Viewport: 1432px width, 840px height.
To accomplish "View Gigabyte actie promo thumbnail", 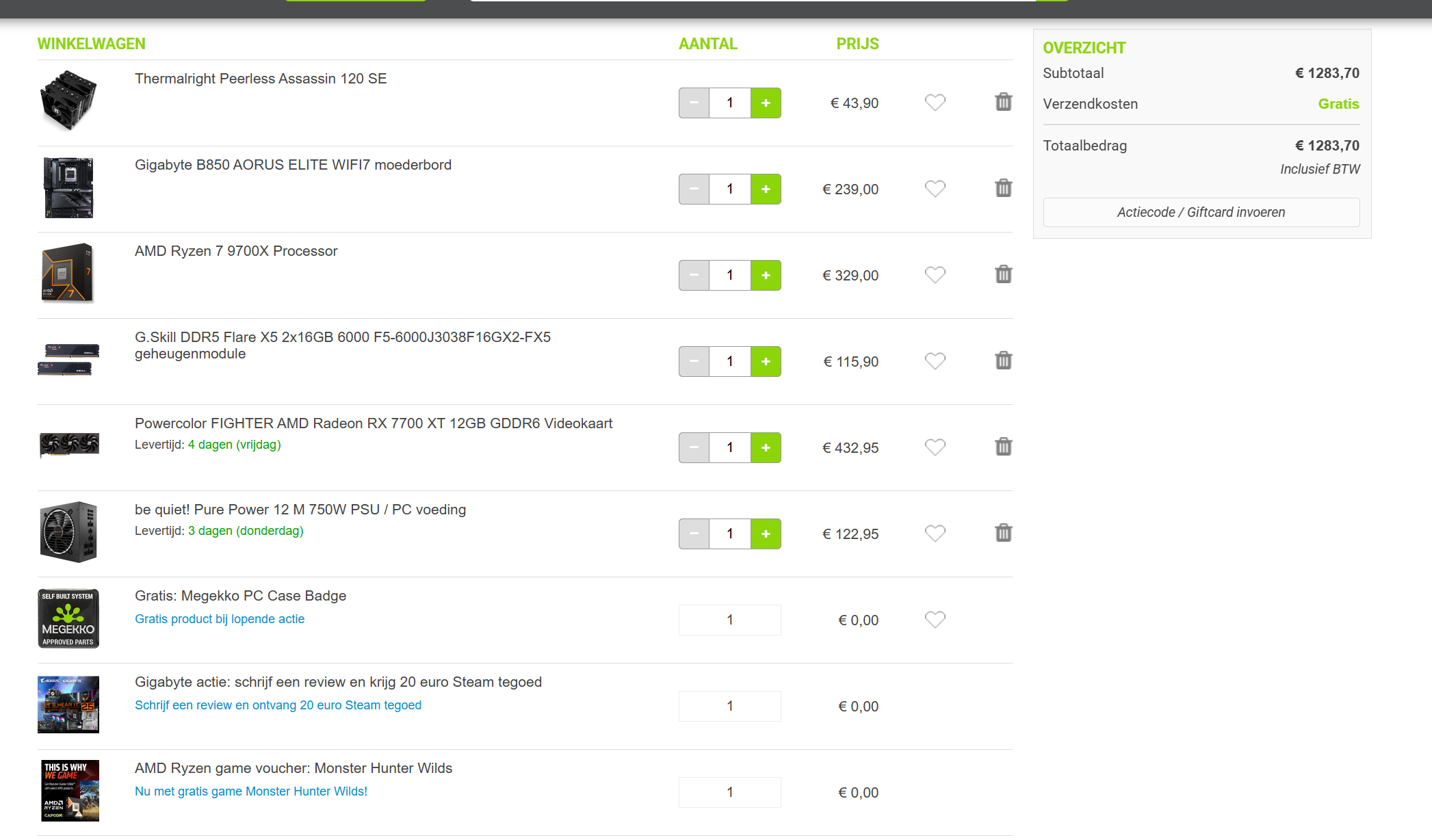I will click(68, 705).
